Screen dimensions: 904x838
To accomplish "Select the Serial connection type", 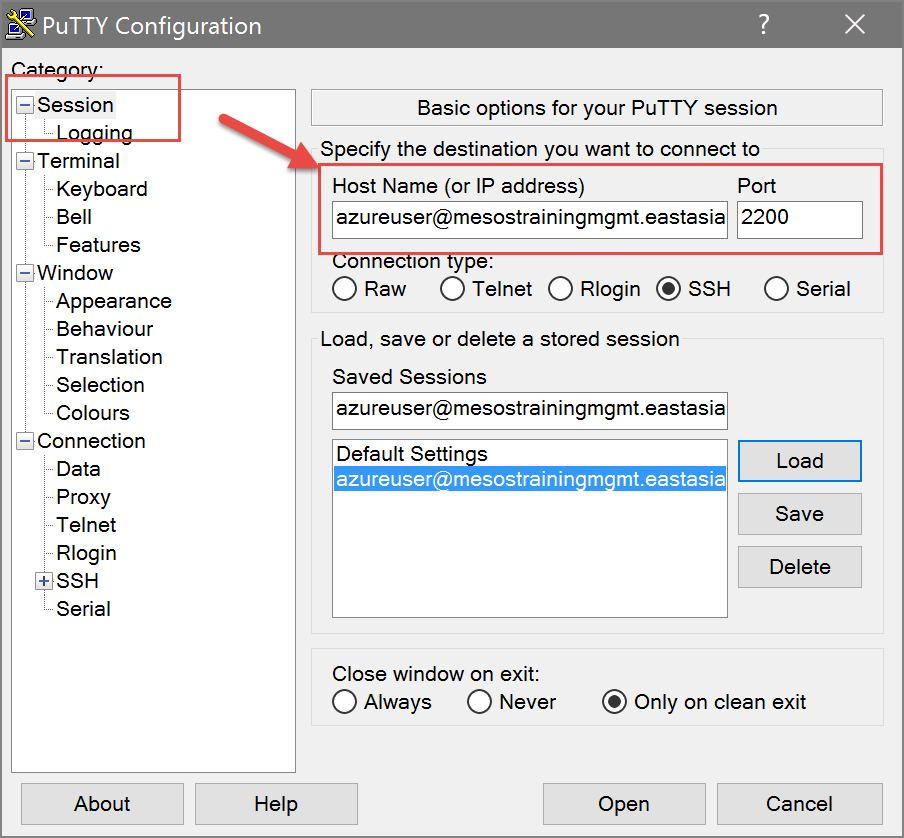I will click(776, 289).
